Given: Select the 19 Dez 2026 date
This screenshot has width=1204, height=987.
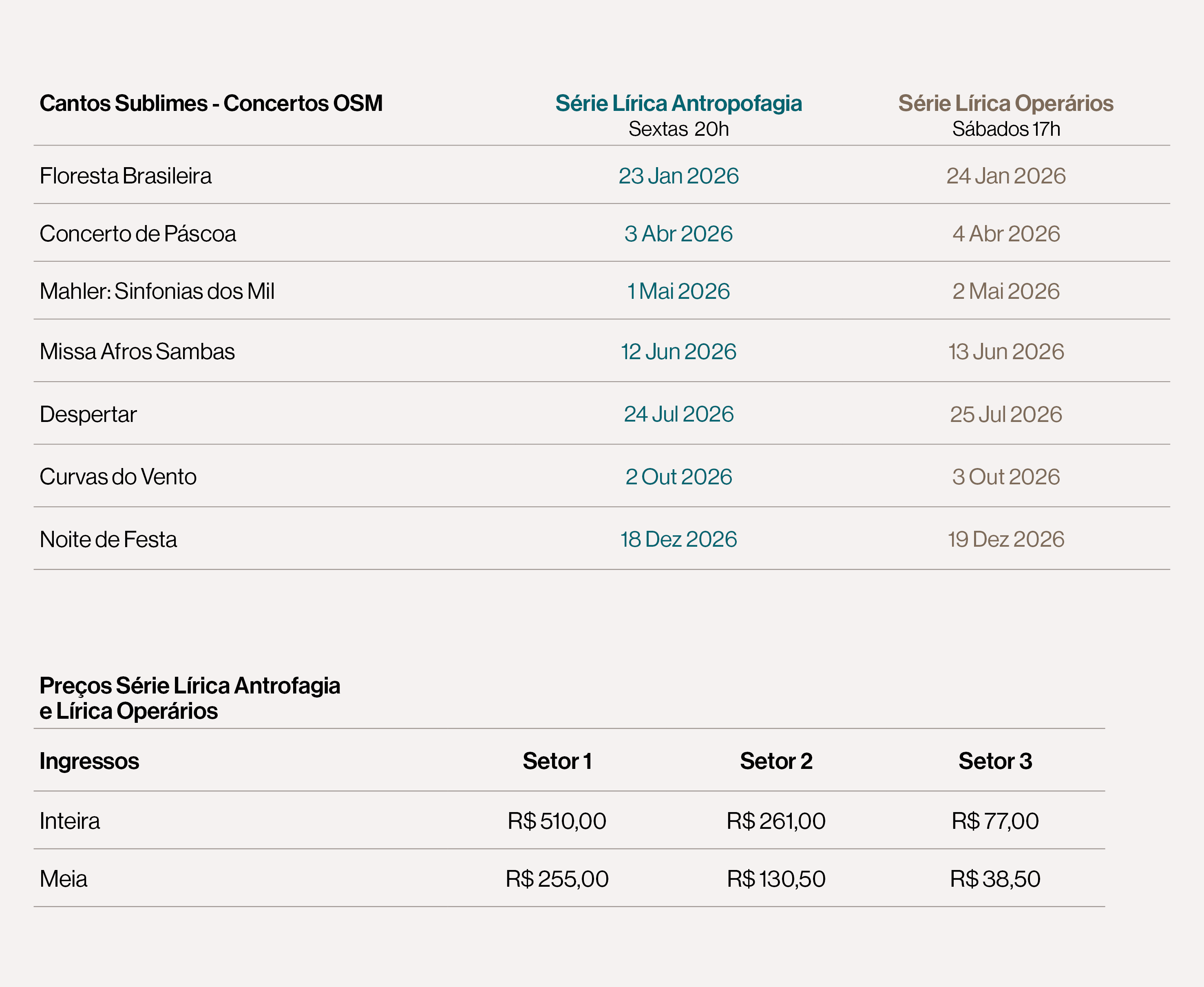Looking at the screenshot, I should point(1005,539).
